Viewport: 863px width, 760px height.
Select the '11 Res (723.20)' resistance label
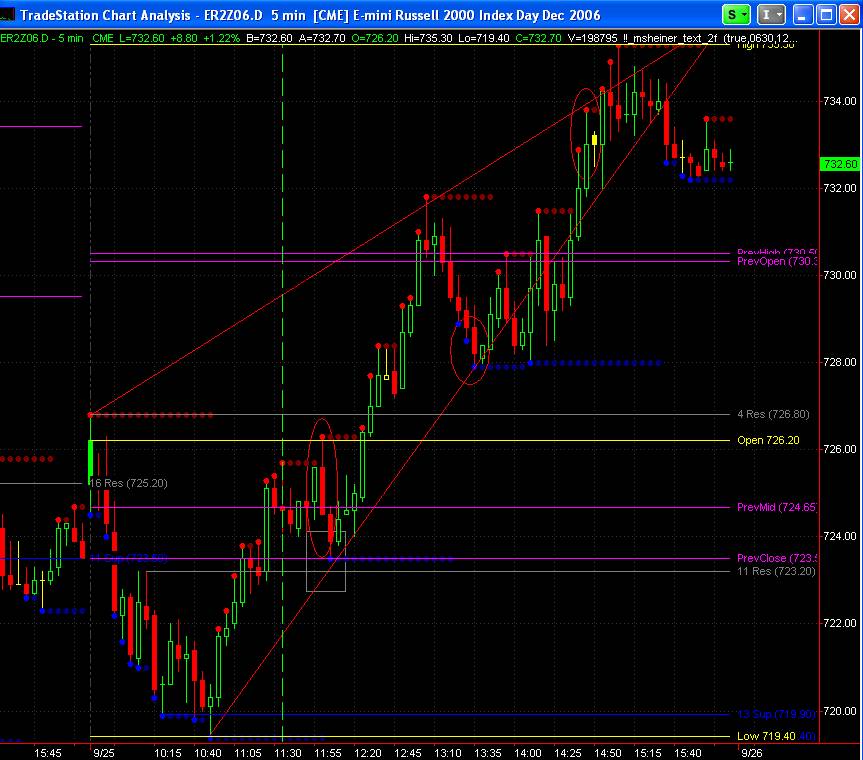(x=776, y=571)
